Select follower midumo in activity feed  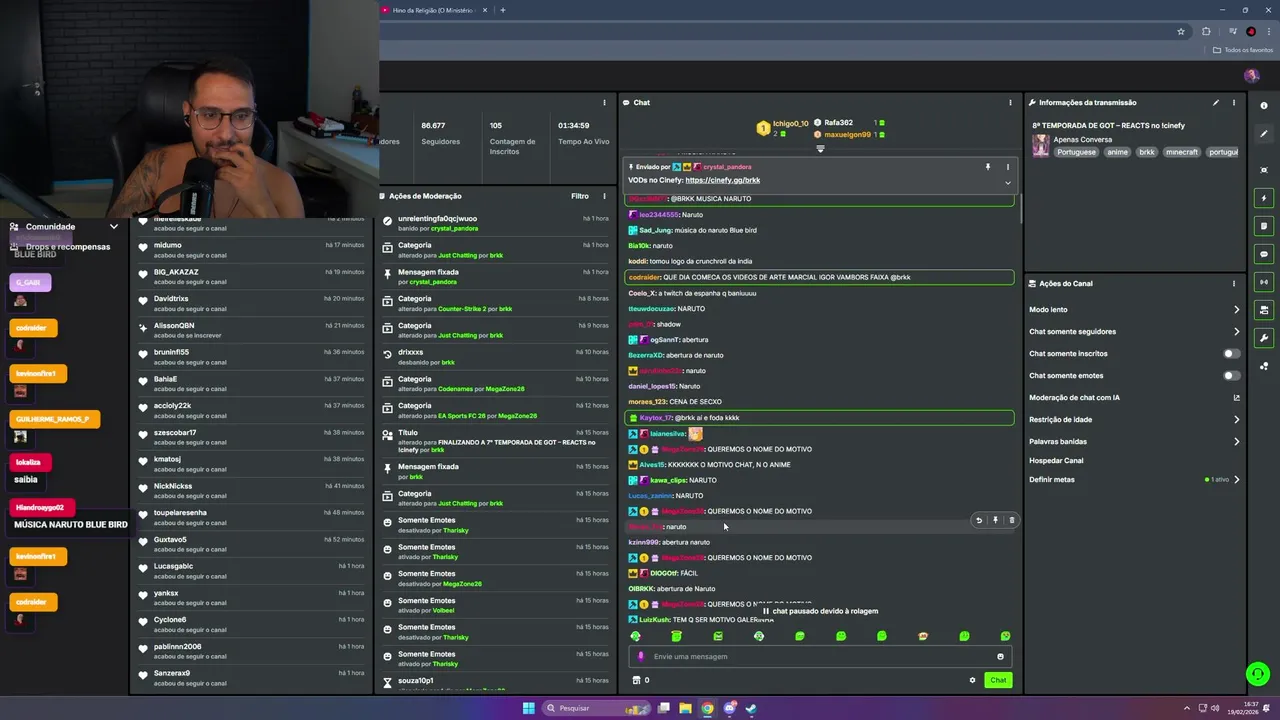tap(168, 245)
